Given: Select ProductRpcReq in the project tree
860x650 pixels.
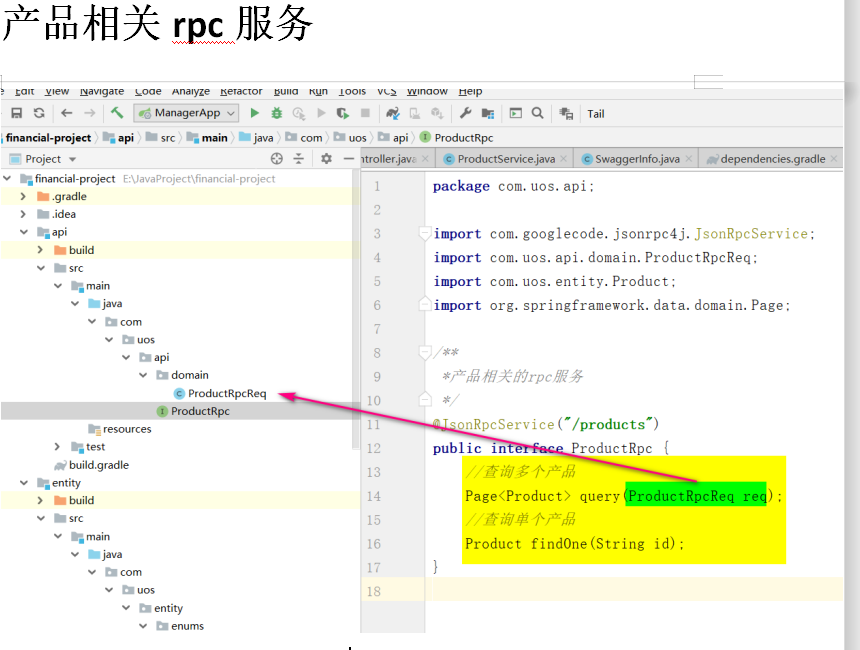Looking at the screenshot, I should pos(227,393).
